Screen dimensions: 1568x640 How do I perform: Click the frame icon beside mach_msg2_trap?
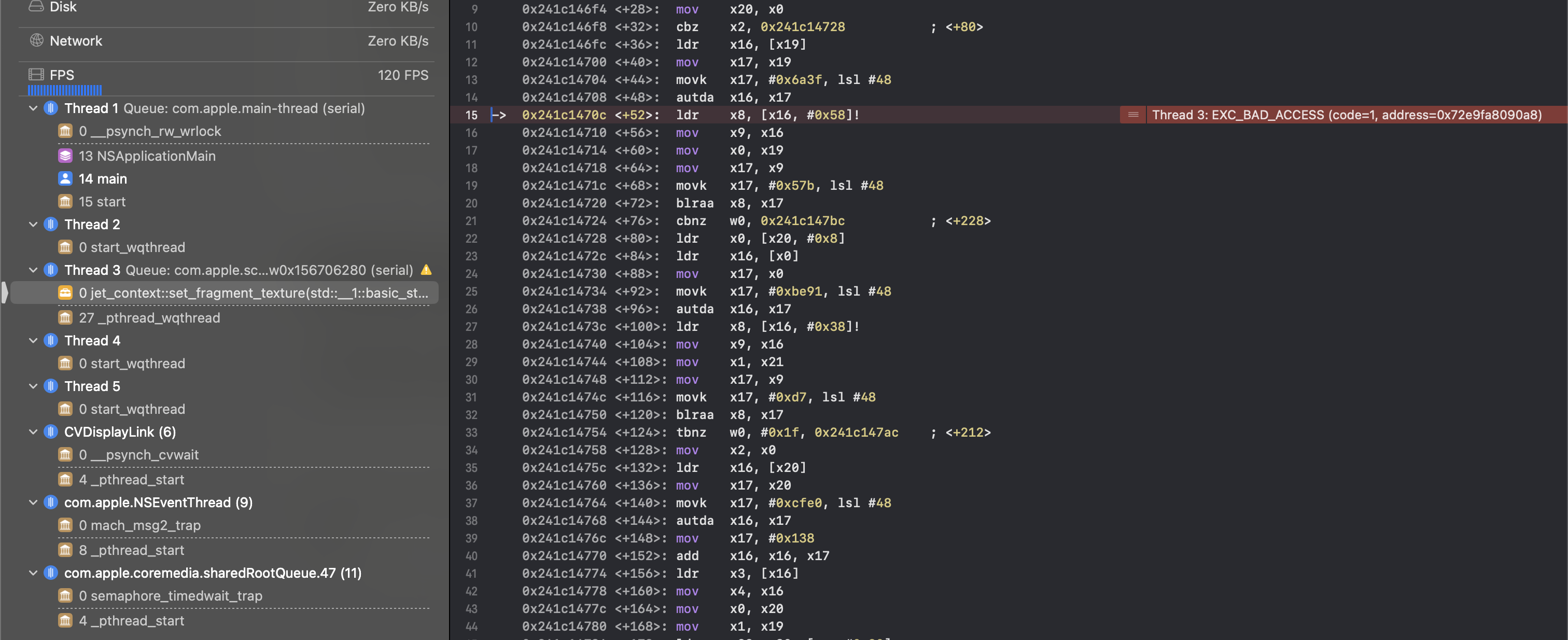pyautogui.click(x=65, y=525)
